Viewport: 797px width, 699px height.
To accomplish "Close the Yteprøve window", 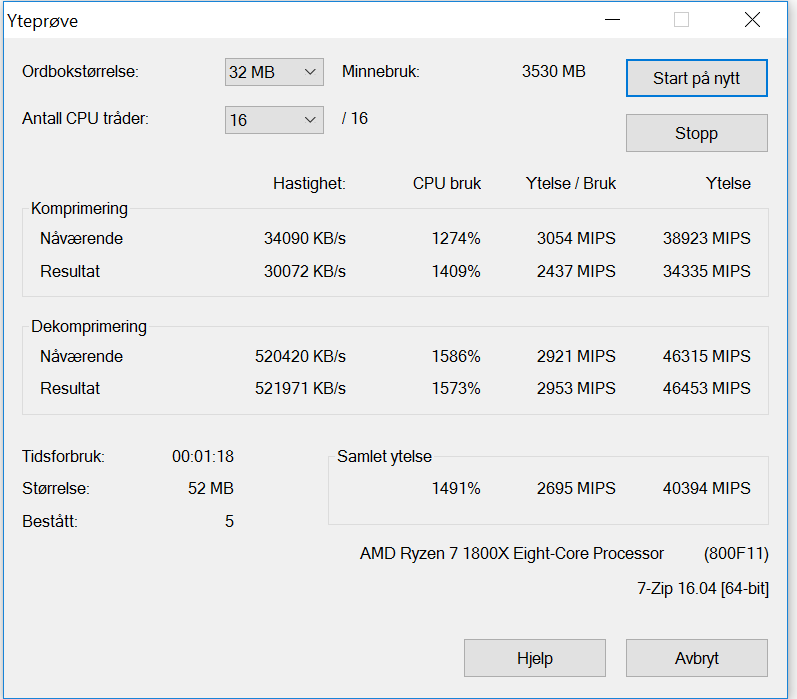I will 752,20.
